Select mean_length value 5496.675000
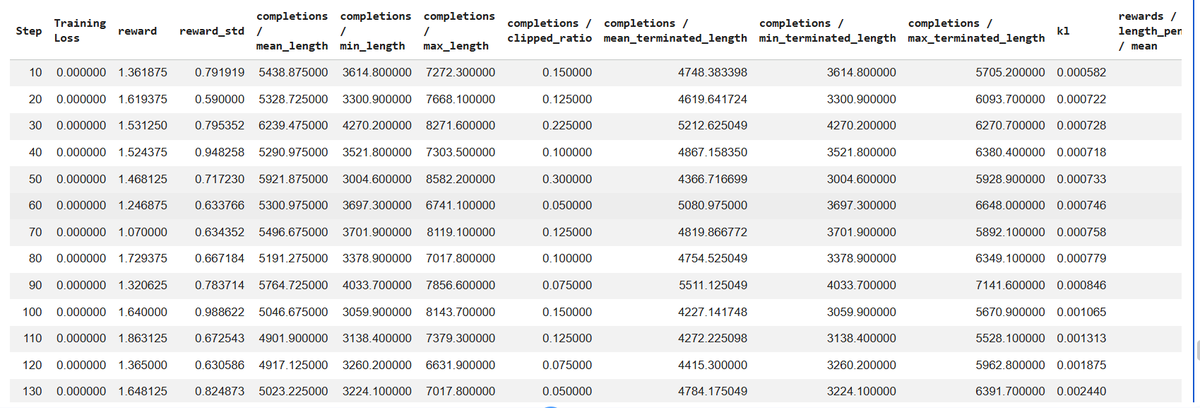1200x408 pixels. click(295, 232)
